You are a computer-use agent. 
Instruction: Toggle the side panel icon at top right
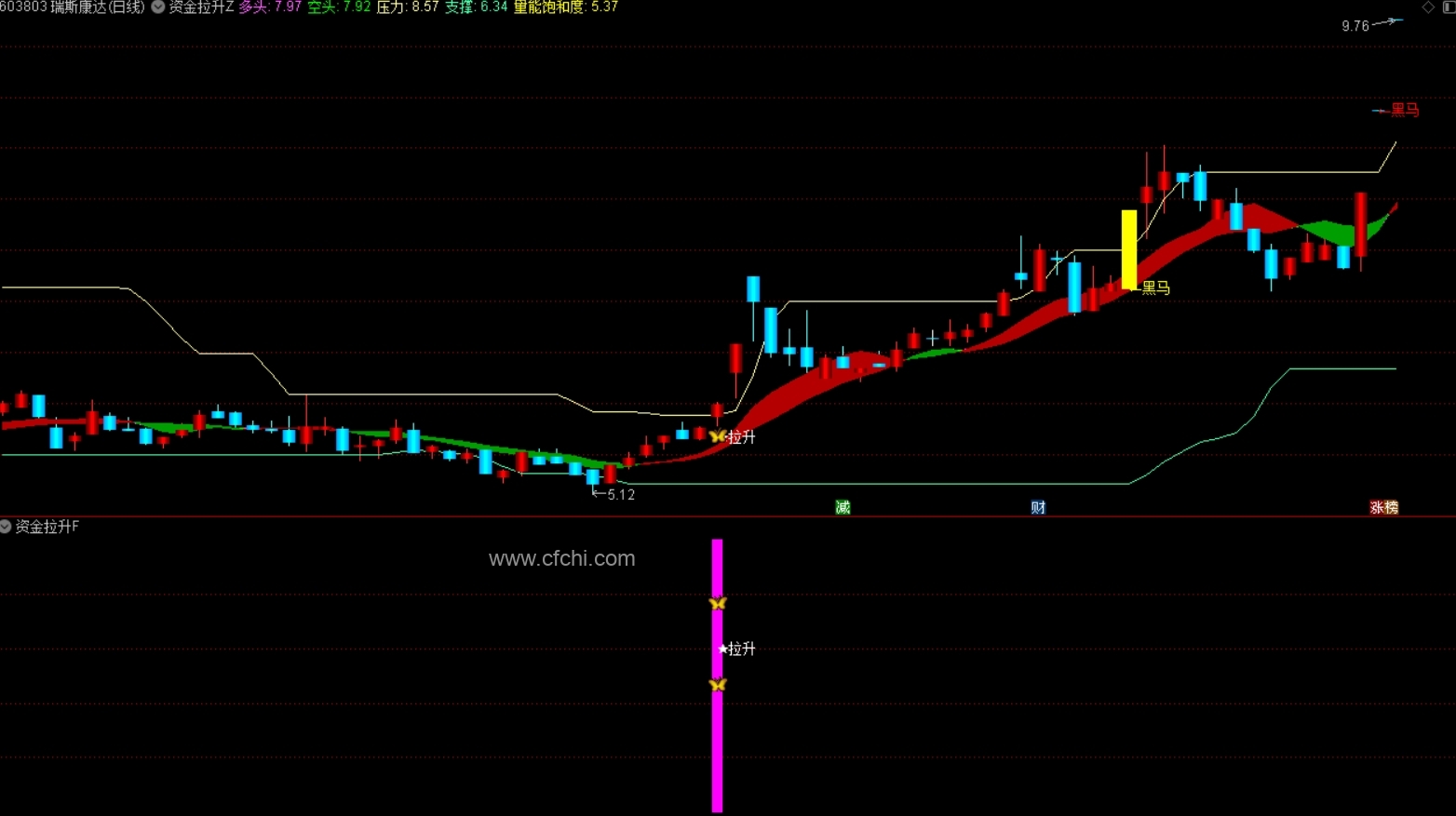1449,7
